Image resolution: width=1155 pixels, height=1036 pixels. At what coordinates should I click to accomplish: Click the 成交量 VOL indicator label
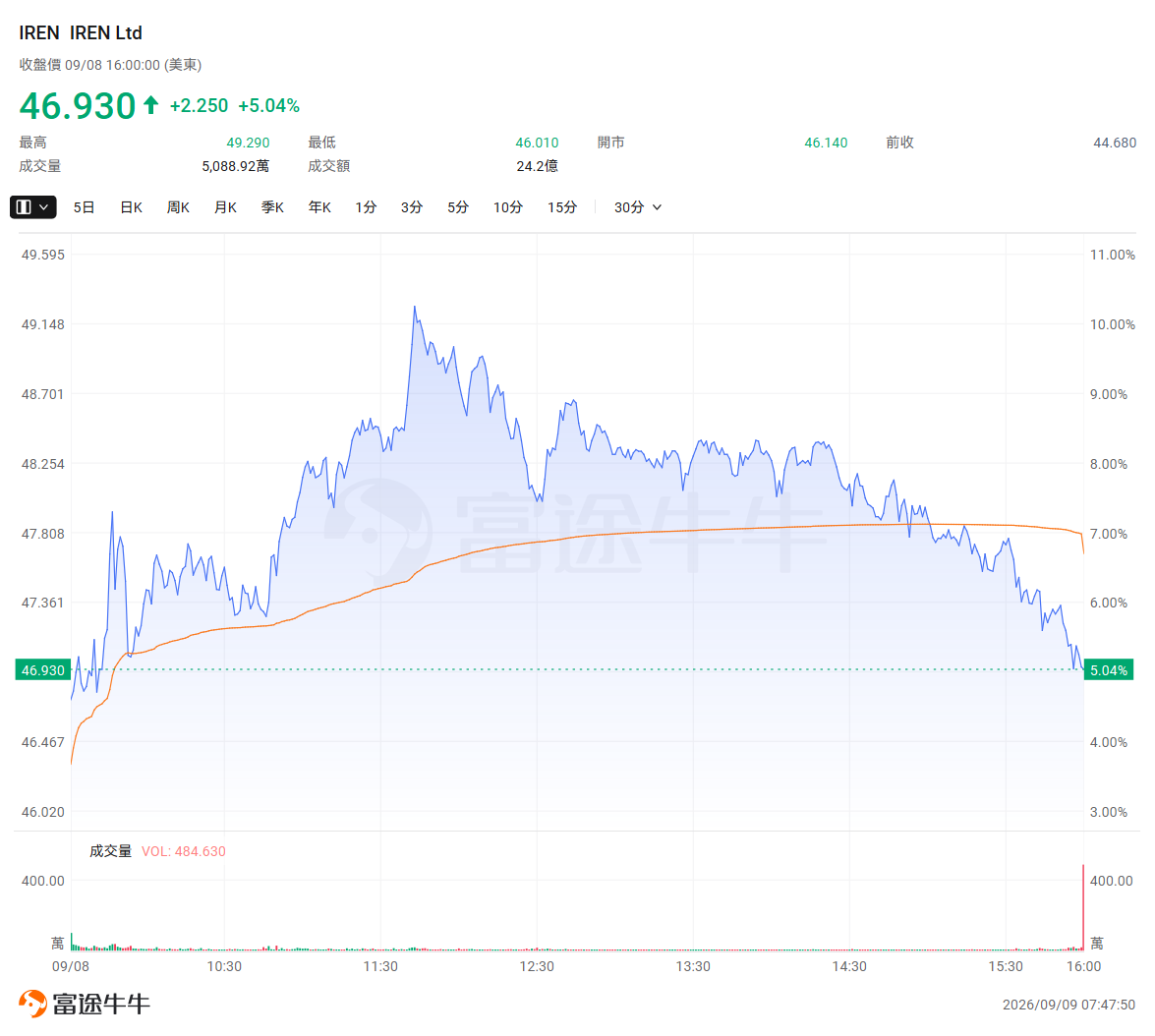[157, 851]
